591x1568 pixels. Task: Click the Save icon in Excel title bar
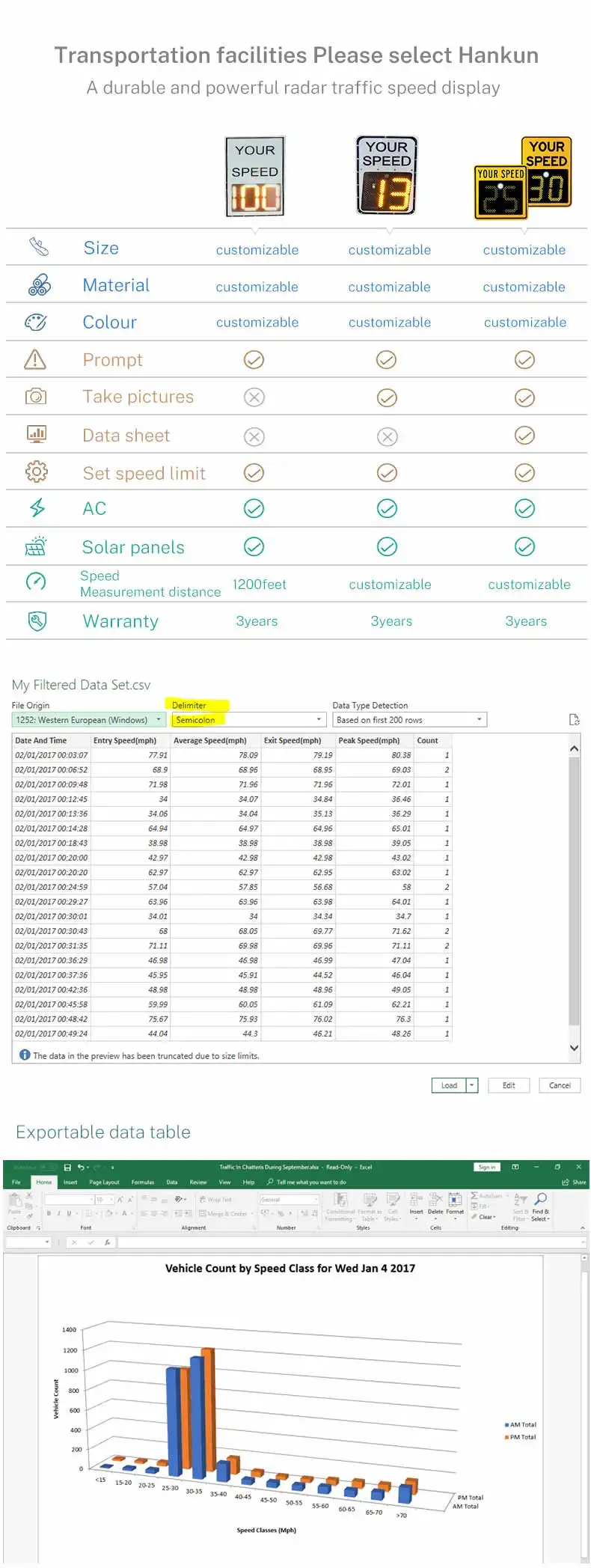click(67, 1167)
